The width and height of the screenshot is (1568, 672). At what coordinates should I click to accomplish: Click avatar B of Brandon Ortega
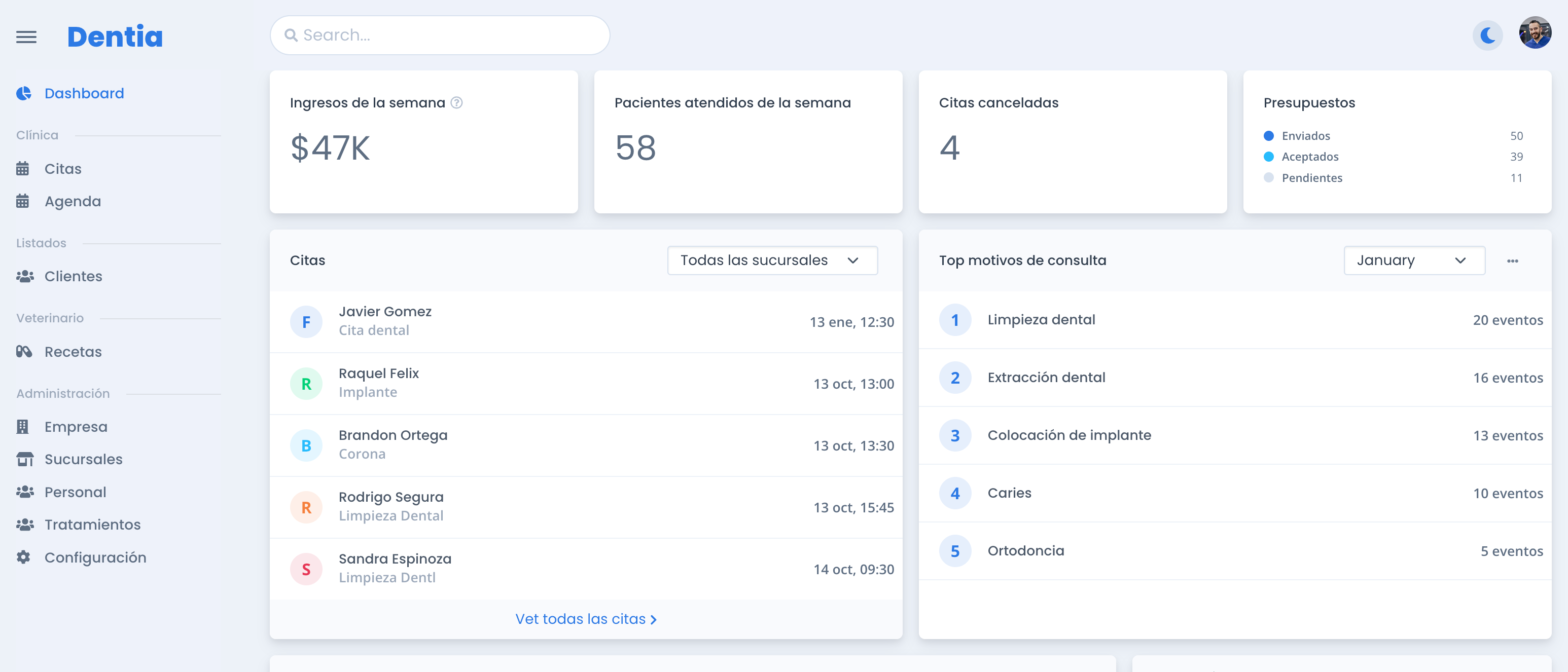(306, 445)
